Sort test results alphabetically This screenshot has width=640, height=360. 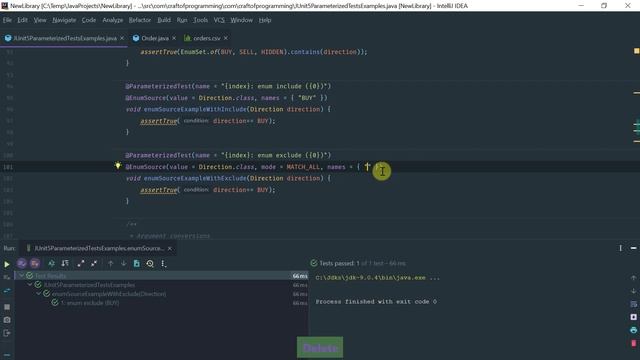[51, 264]
